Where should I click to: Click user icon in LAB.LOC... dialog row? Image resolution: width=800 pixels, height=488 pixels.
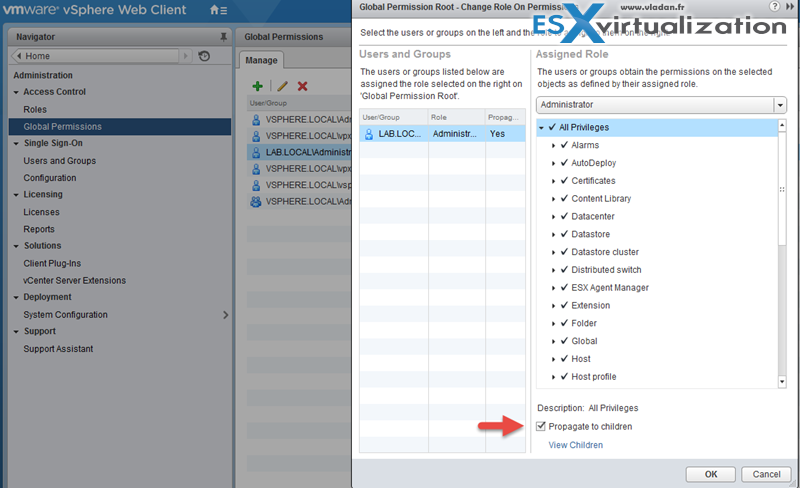[x=369, y=134]
